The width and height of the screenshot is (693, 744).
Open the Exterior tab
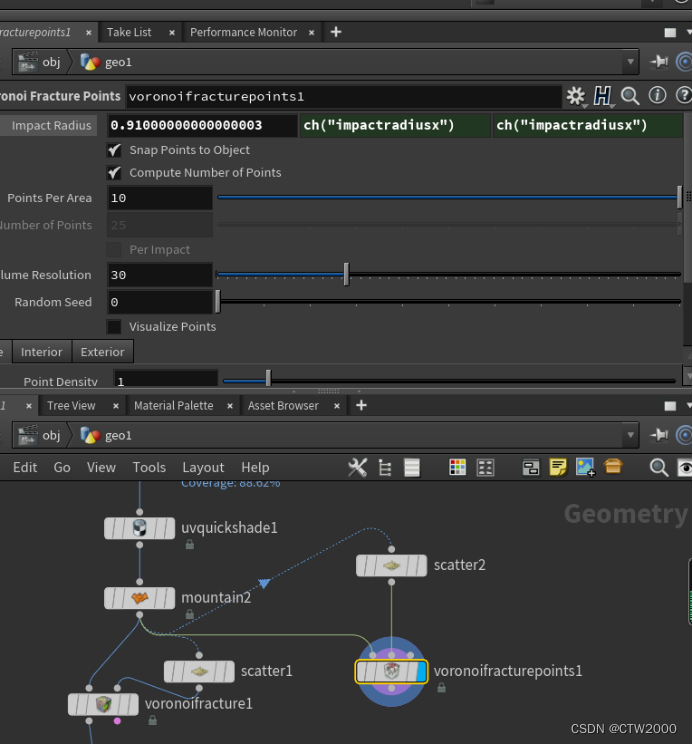click(x=102, y=352)
